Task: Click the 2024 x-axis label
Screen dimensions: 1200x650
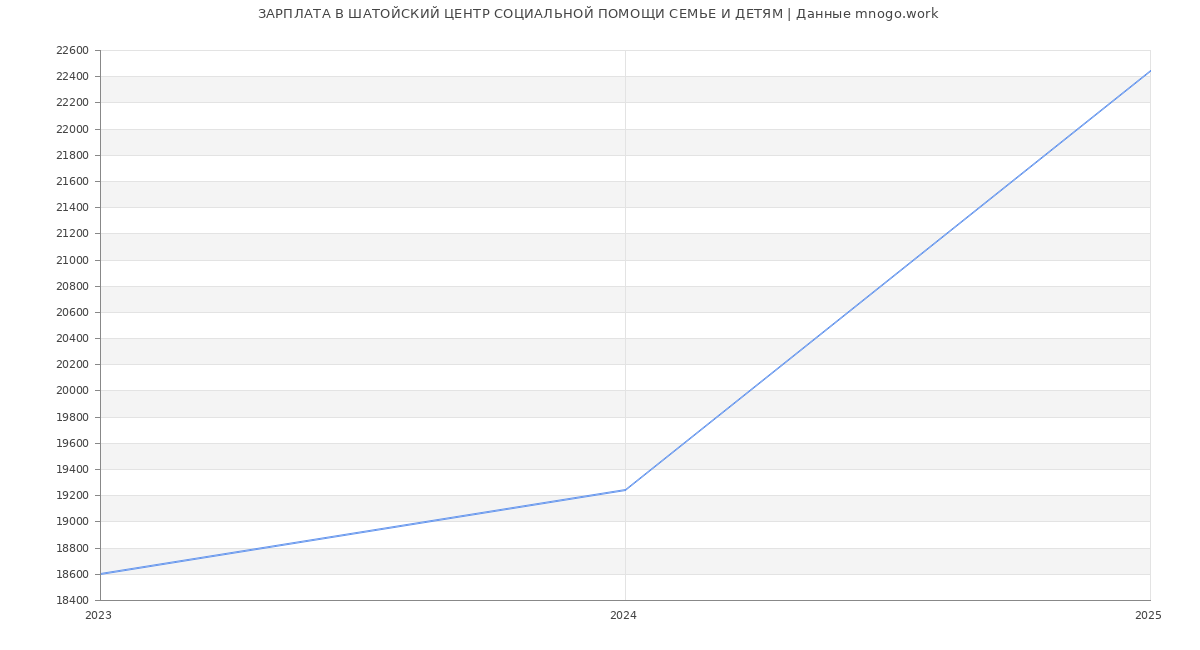Action: (623, 616)
